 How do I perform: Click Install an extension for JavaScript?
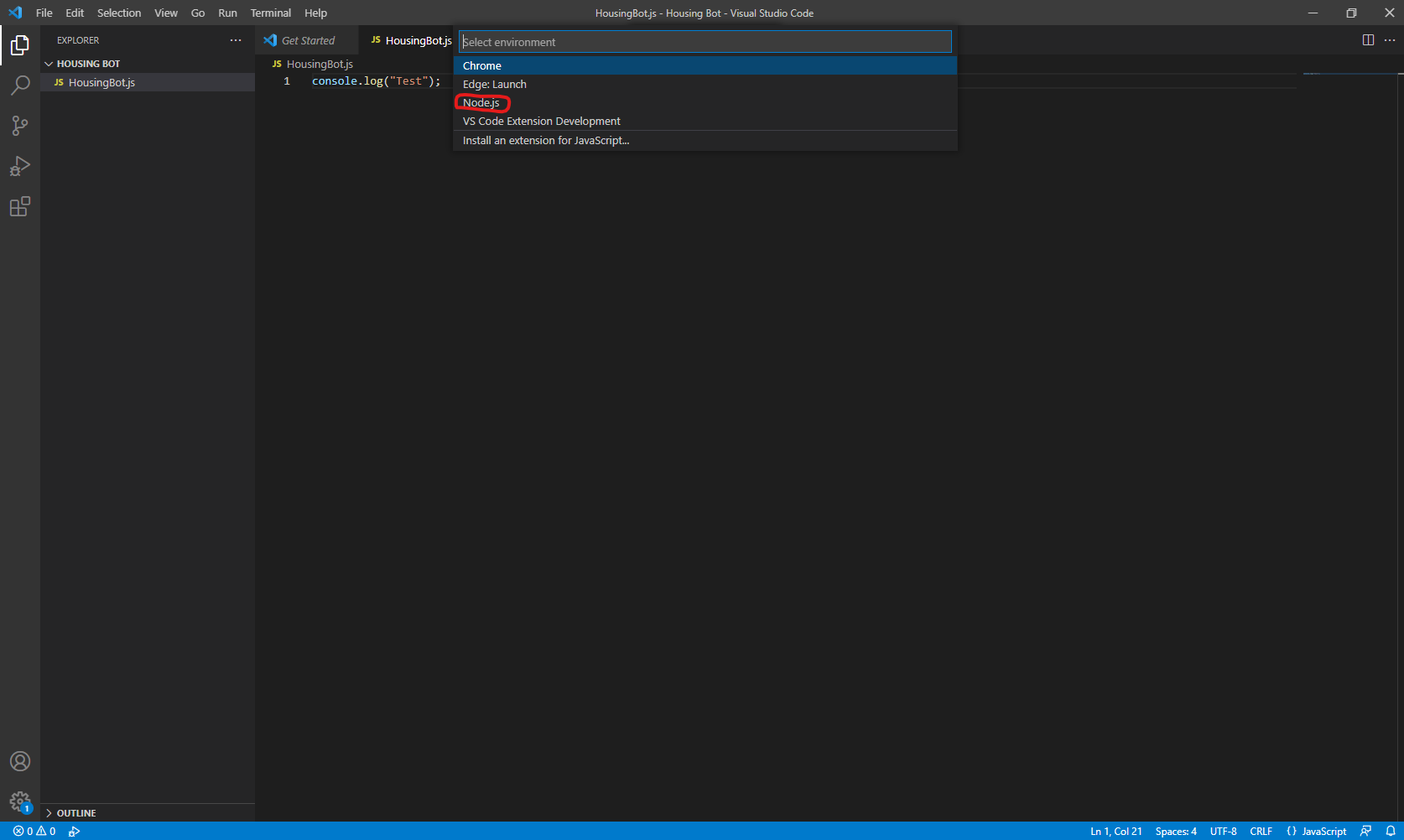coord(546,140)
